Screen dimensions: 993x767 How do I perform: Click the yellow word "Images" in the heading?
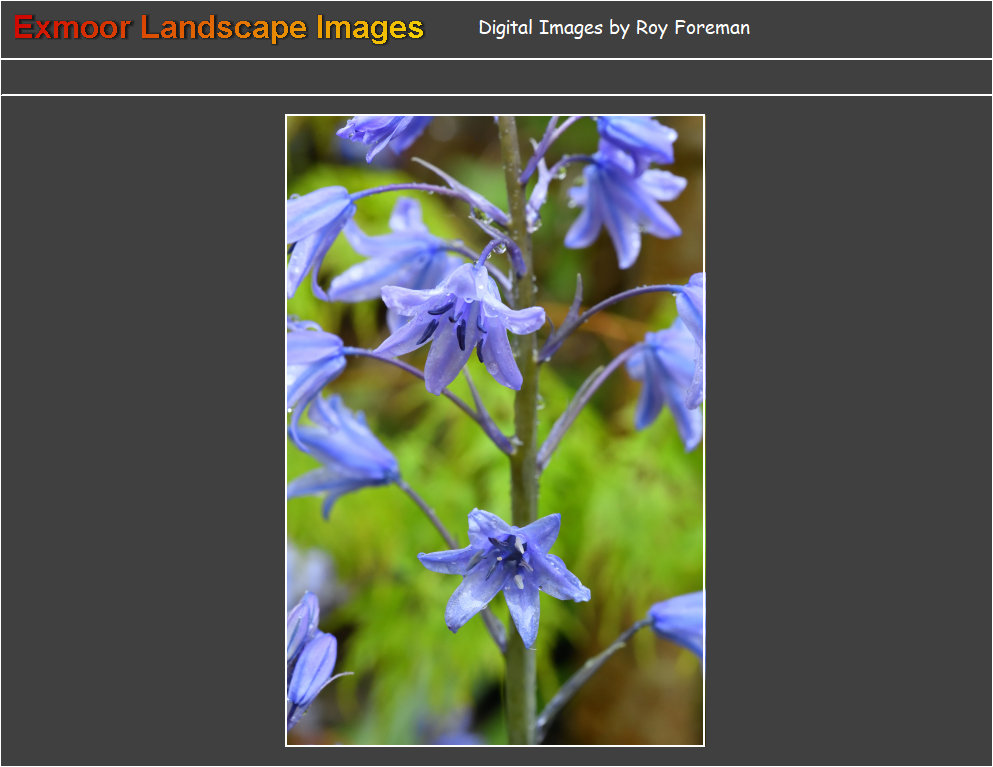(370, 28)
